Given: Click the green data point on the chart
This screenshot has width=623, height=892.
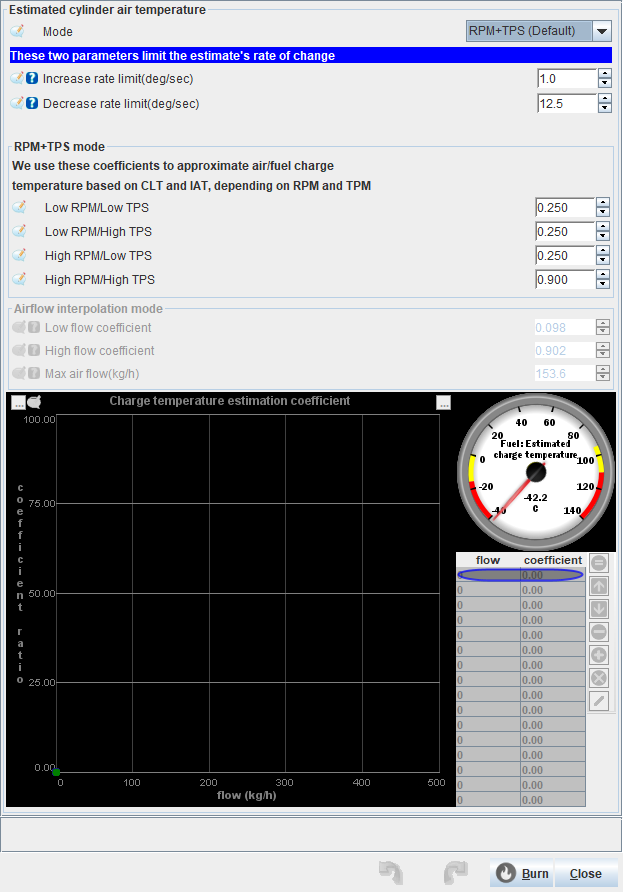Looking at the screenshot, I should [56, 772].
